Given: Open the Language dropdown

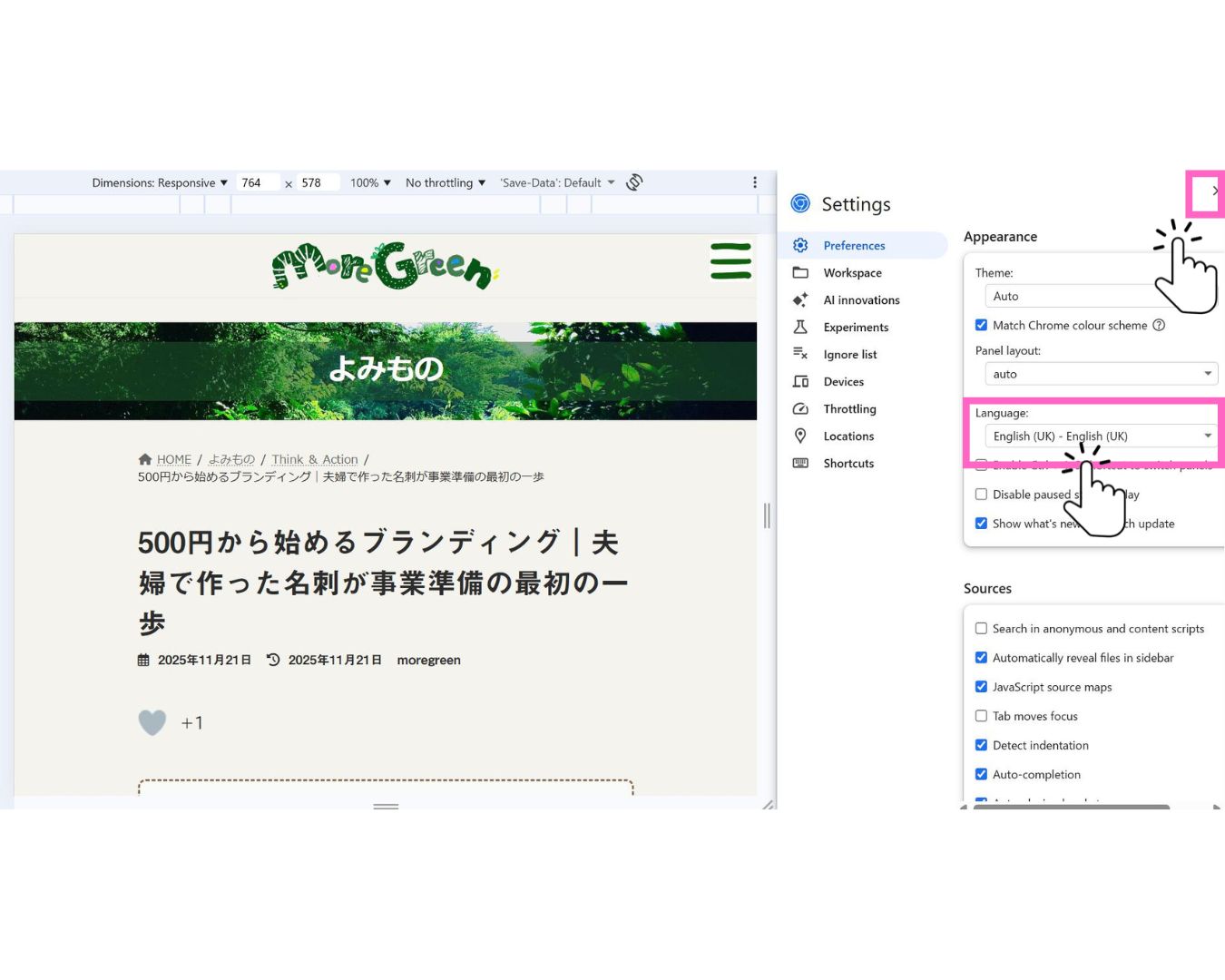Looking at the screenshot, I should (1101, 436).
